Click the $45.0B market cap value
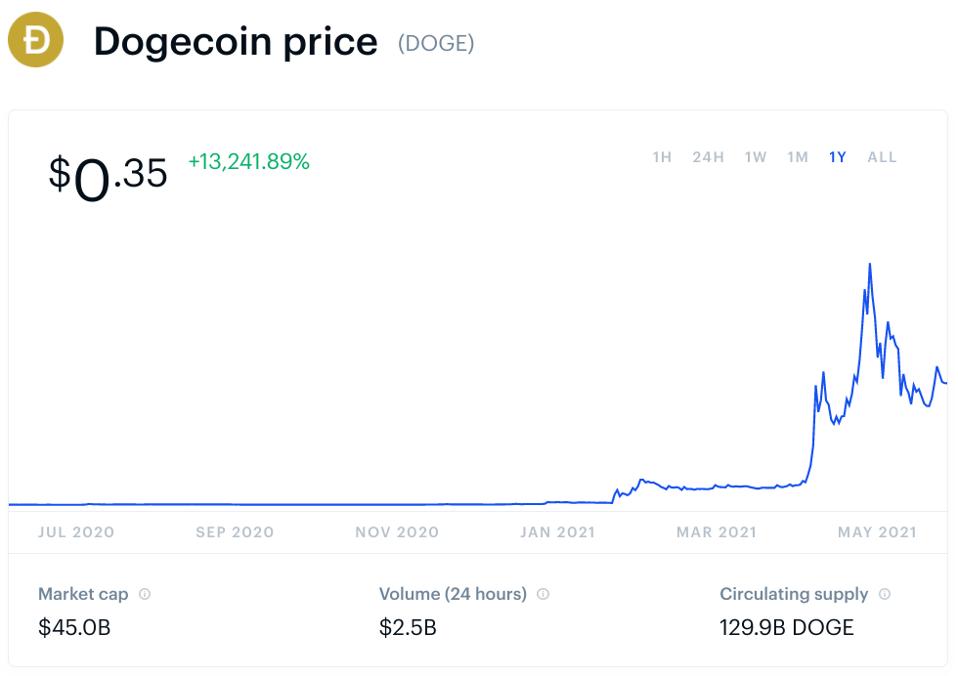The width and height of the screenshot is (958, 676). (74, 628)
